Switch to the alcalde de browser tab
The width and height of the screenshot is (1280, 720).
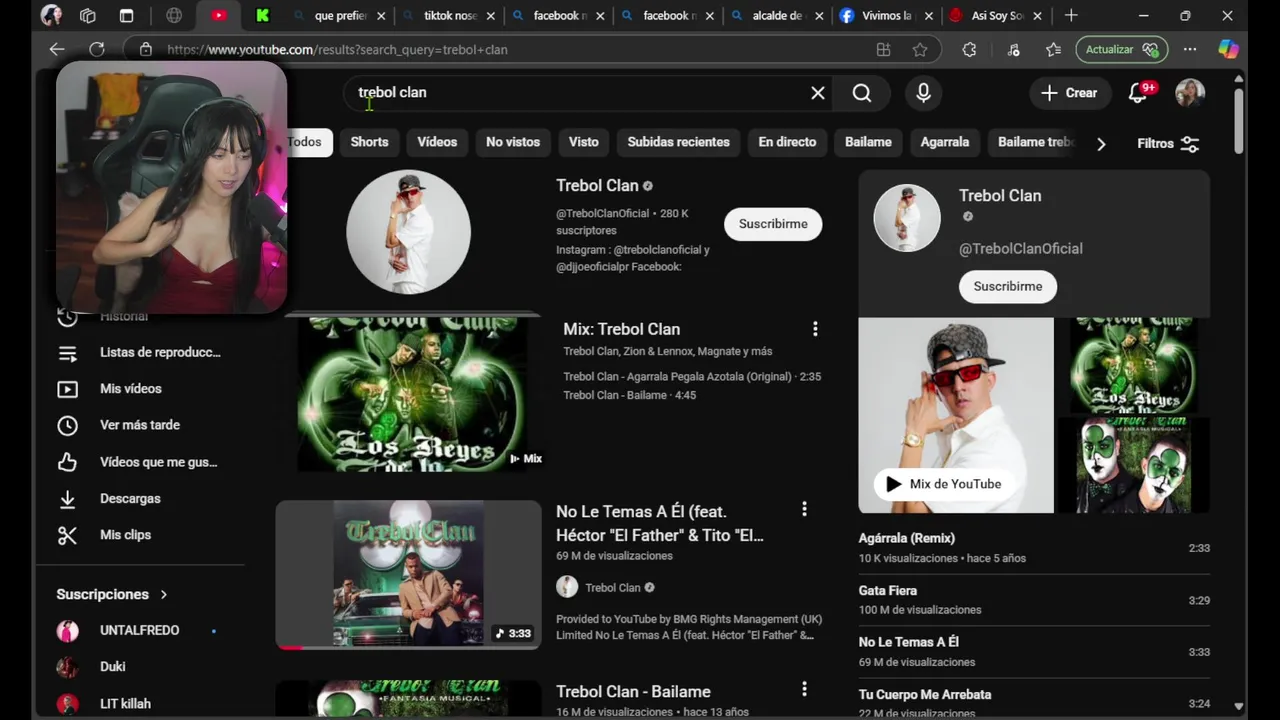775,16
